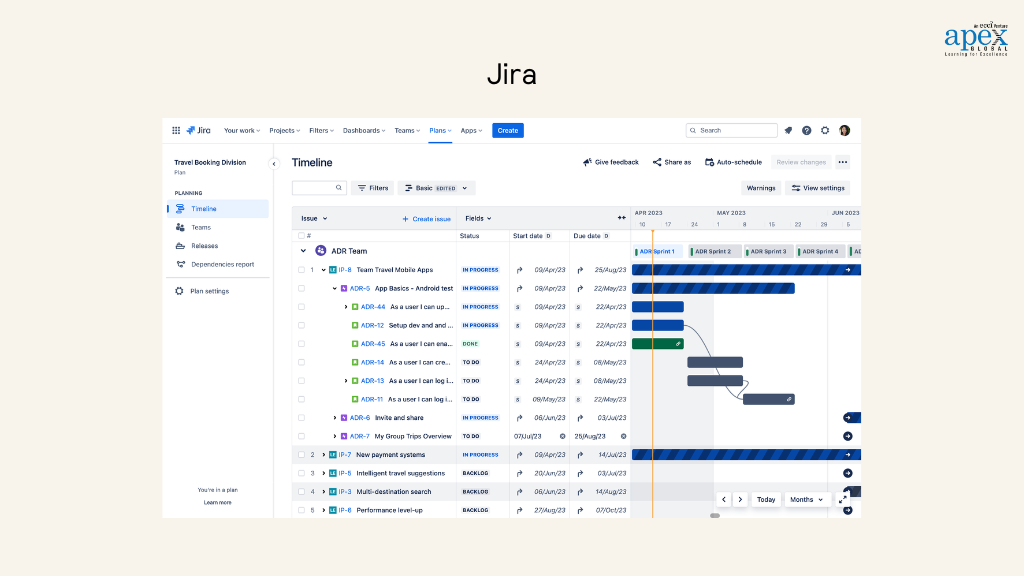Click the Share as button
Screen dimensions: 1024x576
pyautogui.click(x=672, y=162)
